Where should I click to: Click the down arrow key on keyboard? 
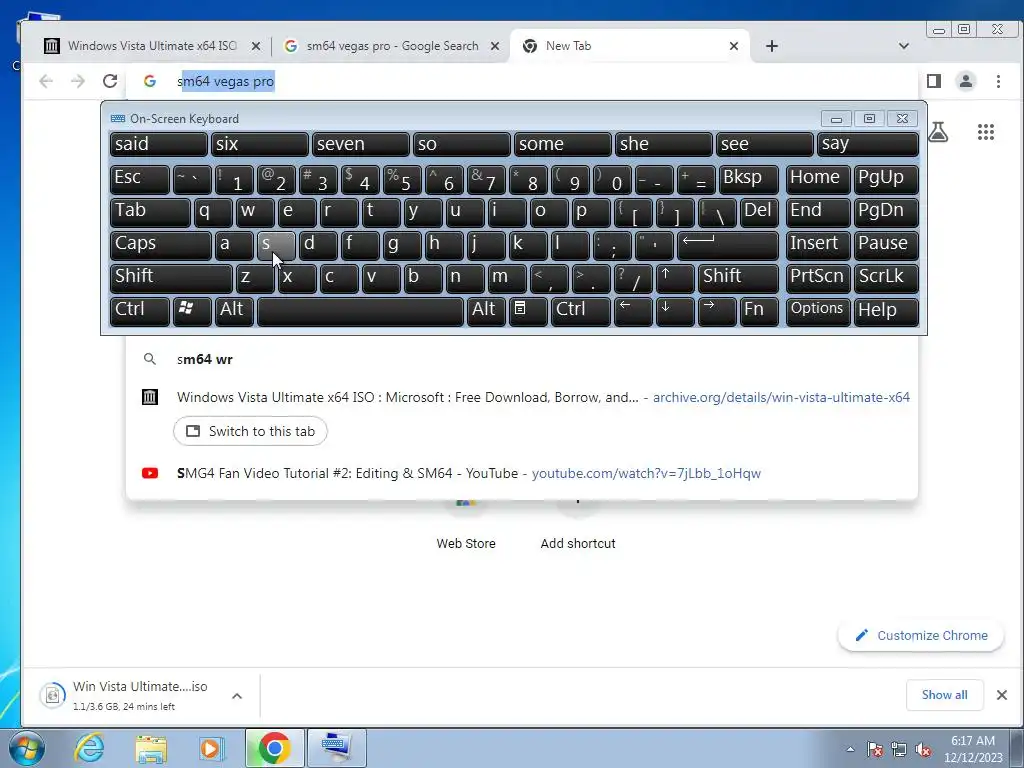tap(675, 311)
